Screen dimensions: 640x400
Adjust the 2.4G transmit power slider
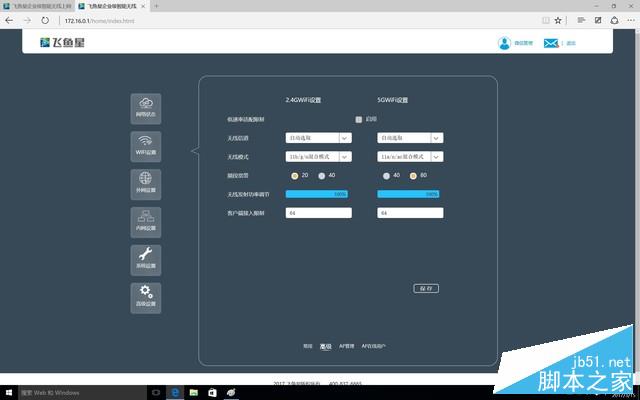tap(317, 194)
